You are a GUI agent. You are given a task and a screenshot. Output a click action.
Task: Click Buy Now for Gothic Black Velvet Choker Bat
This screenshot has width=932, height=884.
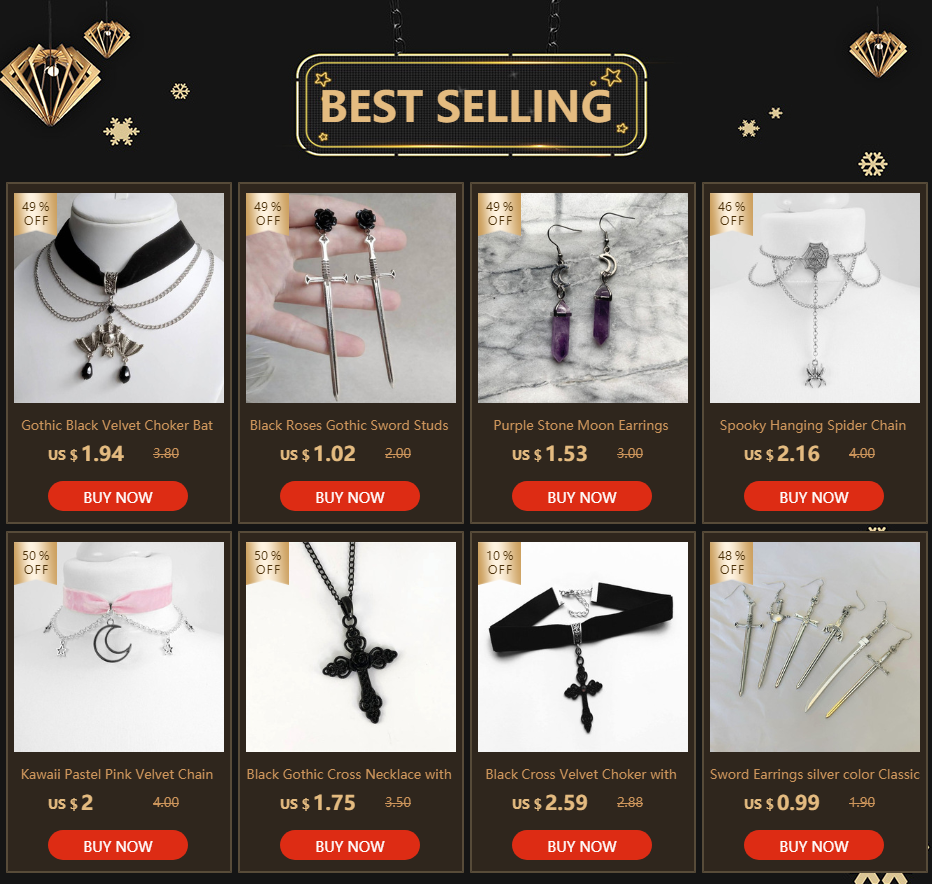pyautogui.click(x=118, y=496)
